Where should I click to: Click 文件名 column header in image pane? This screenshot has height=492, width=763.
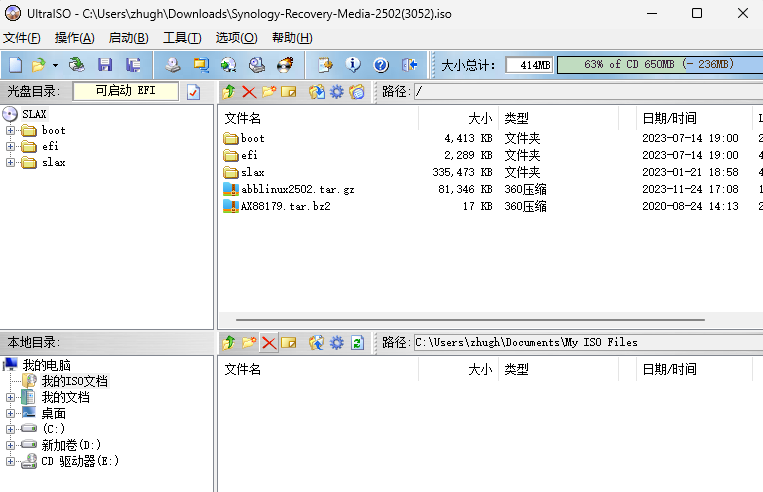click(x=318, y=118)
